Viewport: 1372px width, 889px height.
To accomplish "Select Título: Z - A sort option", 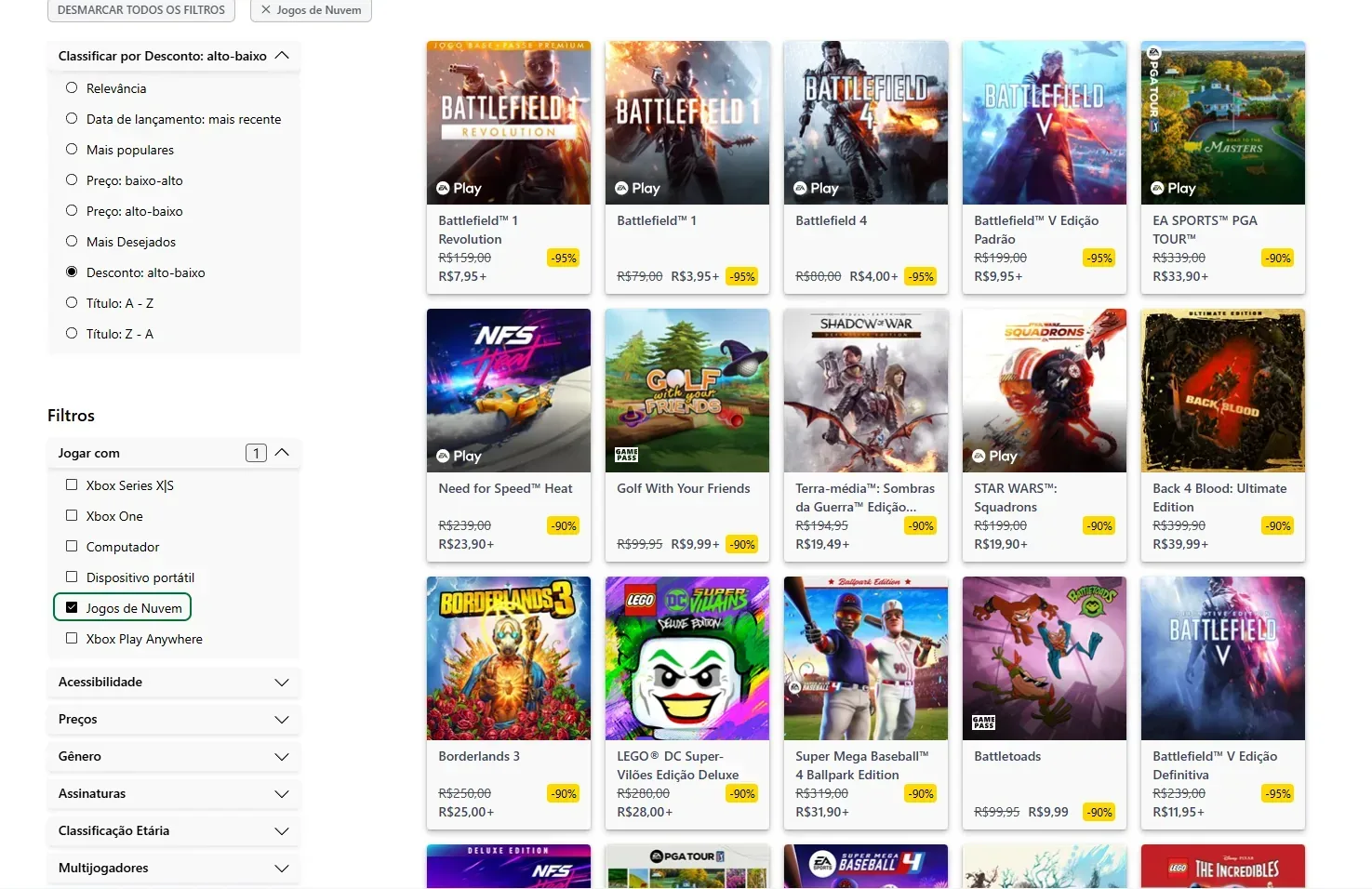I will pyautogui.click(x=72, y=334).
